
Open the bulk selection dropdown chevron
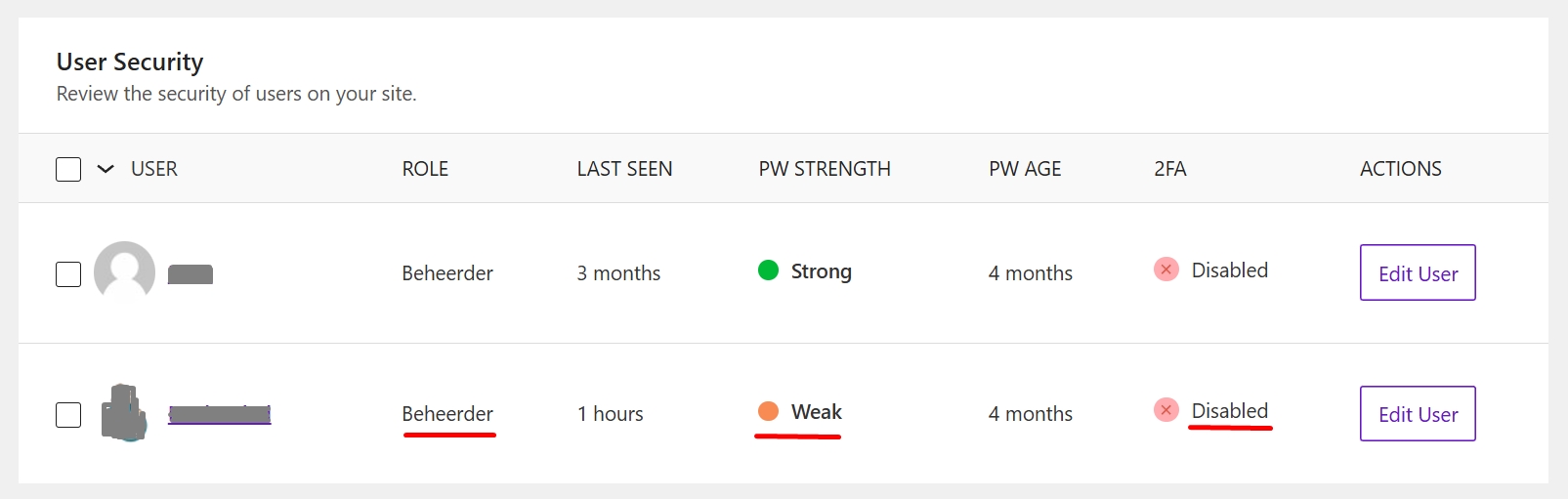(x=106, y=169)
